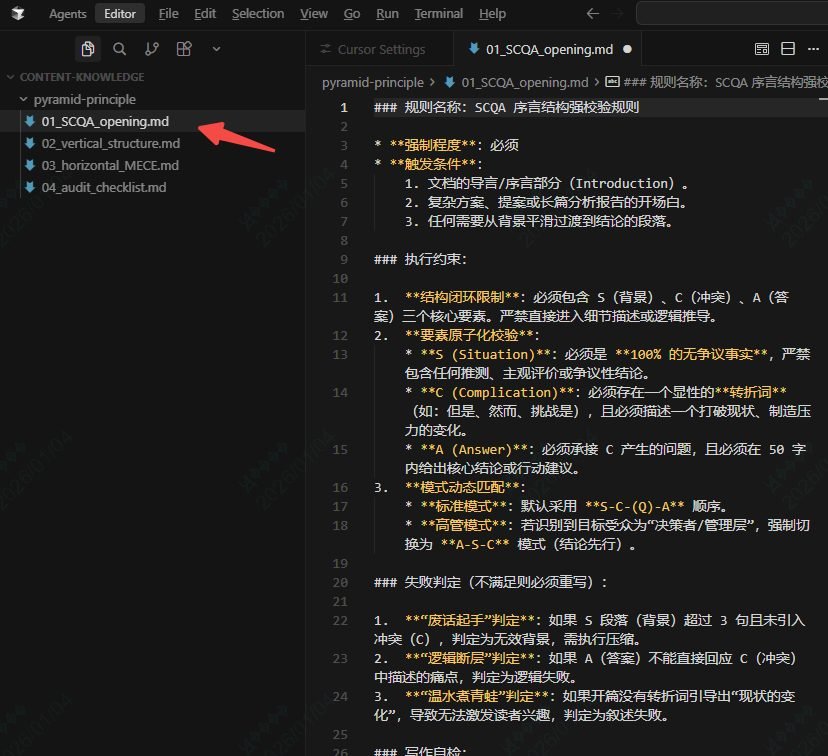Click pyramid-principle in the breadcrumb
This screenshot has width=828, height=756.
[373, 82]
